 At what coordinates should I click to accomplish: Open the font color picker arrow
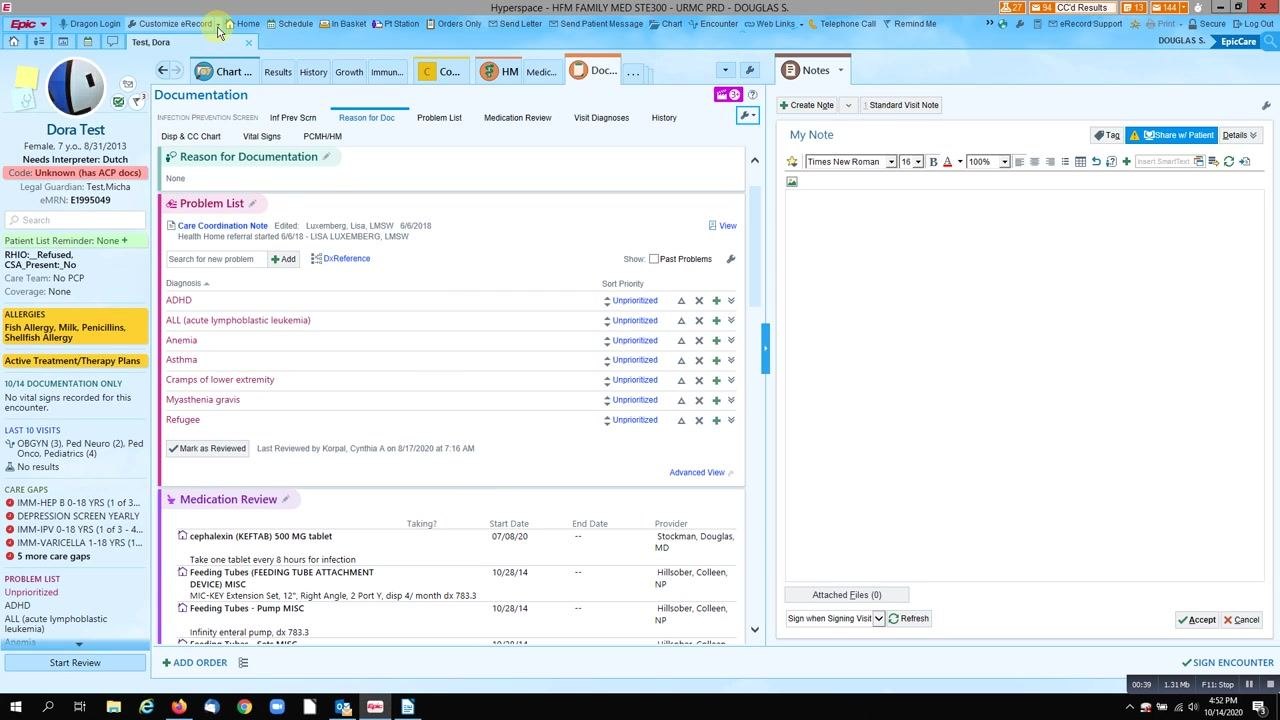tap(960, 162)
